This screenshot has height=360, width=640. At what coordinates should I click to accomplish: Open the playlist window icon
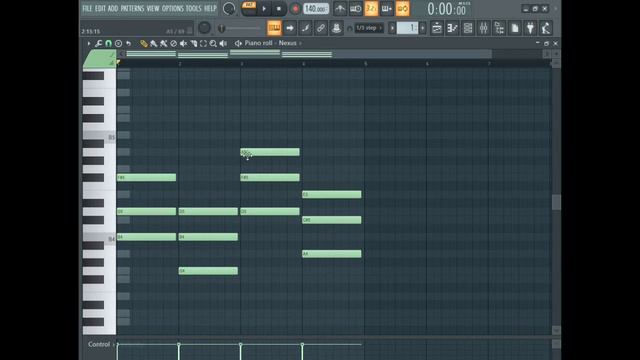(x=437, y=28)
